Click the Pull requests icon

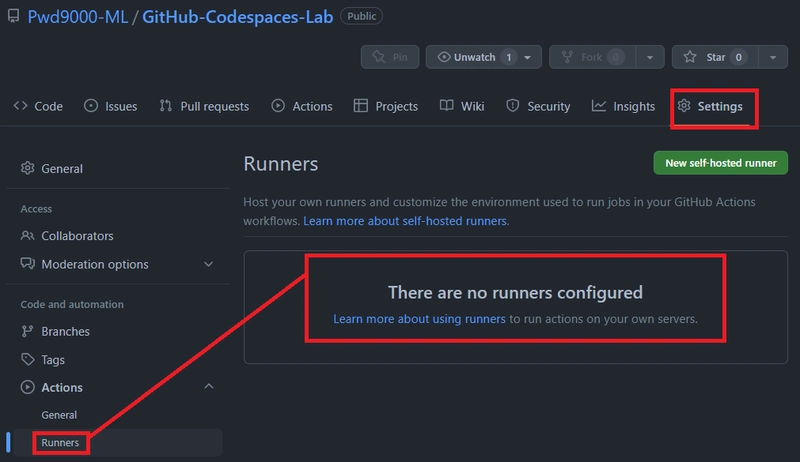(x=165, y=106)
